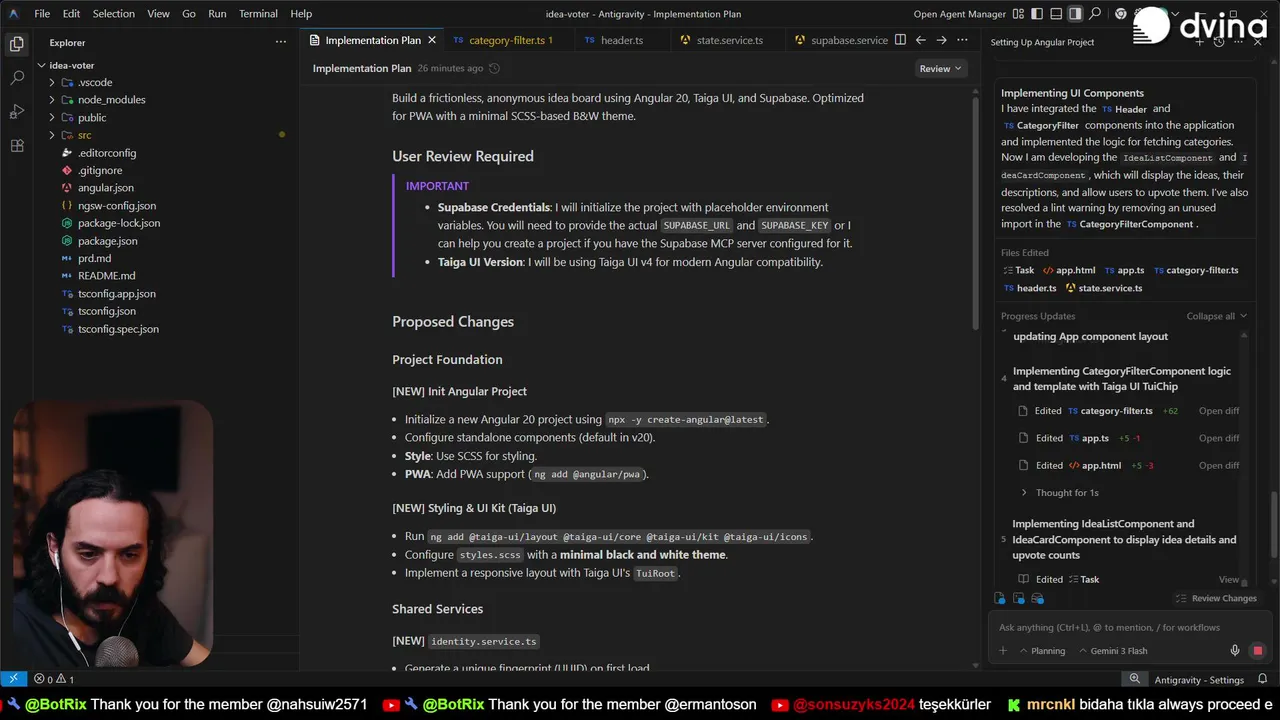Toggle primary side bar visibility
This screenshot has width=1280, height=720.
pyautogui.click(x=1037, y=14)
